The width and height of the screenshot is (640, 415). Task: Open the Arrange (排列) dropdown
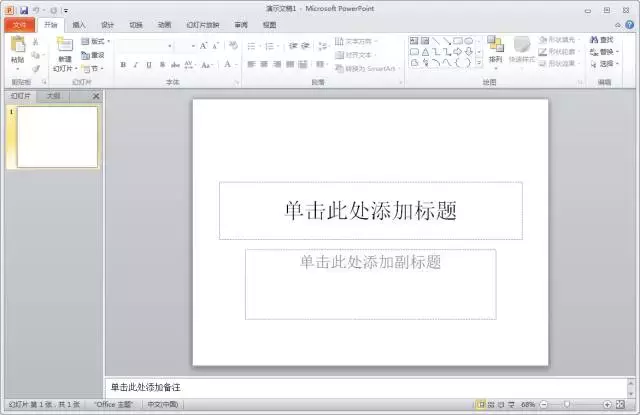[x=496, y=52]
